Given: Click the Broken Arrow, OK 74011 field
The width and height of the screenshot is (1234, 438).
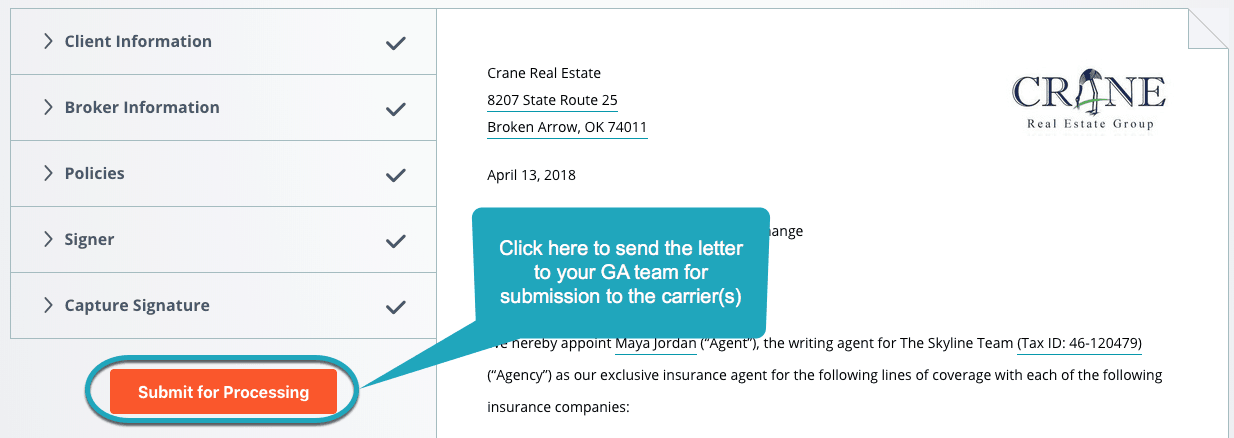Looking at the screenshot, I should point(567,128).
